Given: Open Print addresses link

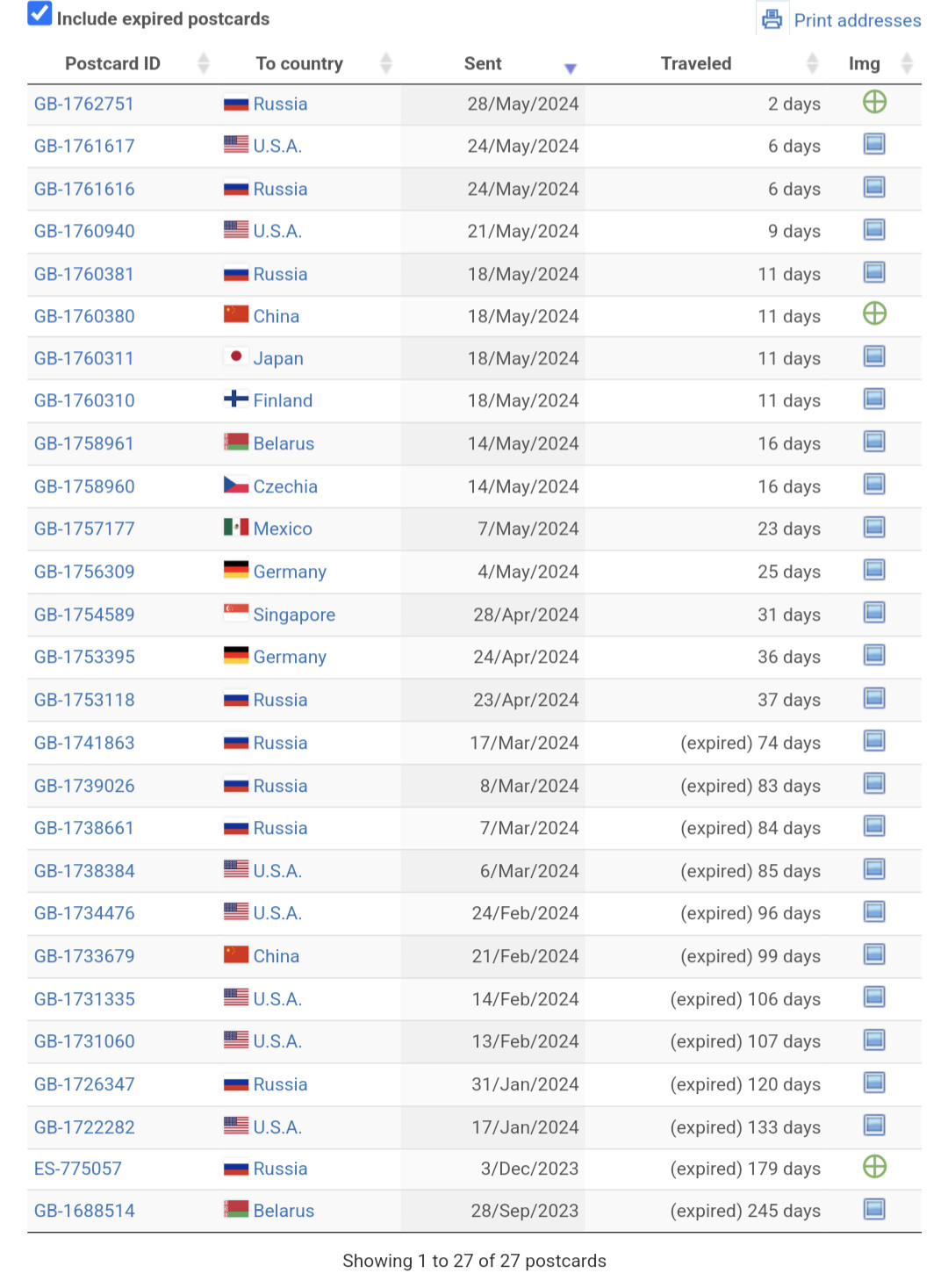Looking at the screenshot, I should click(857, 20).
